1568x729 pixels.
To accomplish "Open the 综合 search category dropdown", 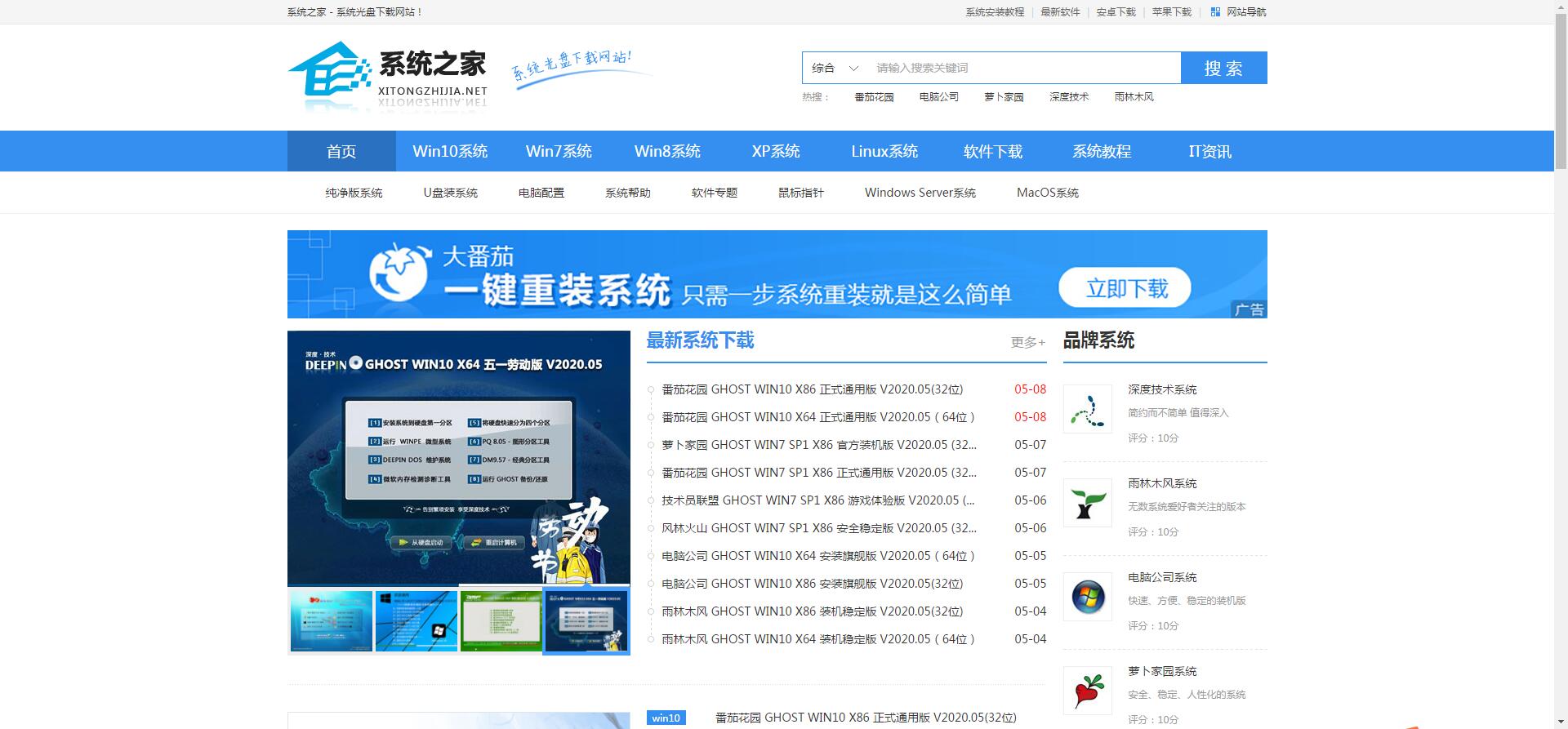I will point(835,68).
